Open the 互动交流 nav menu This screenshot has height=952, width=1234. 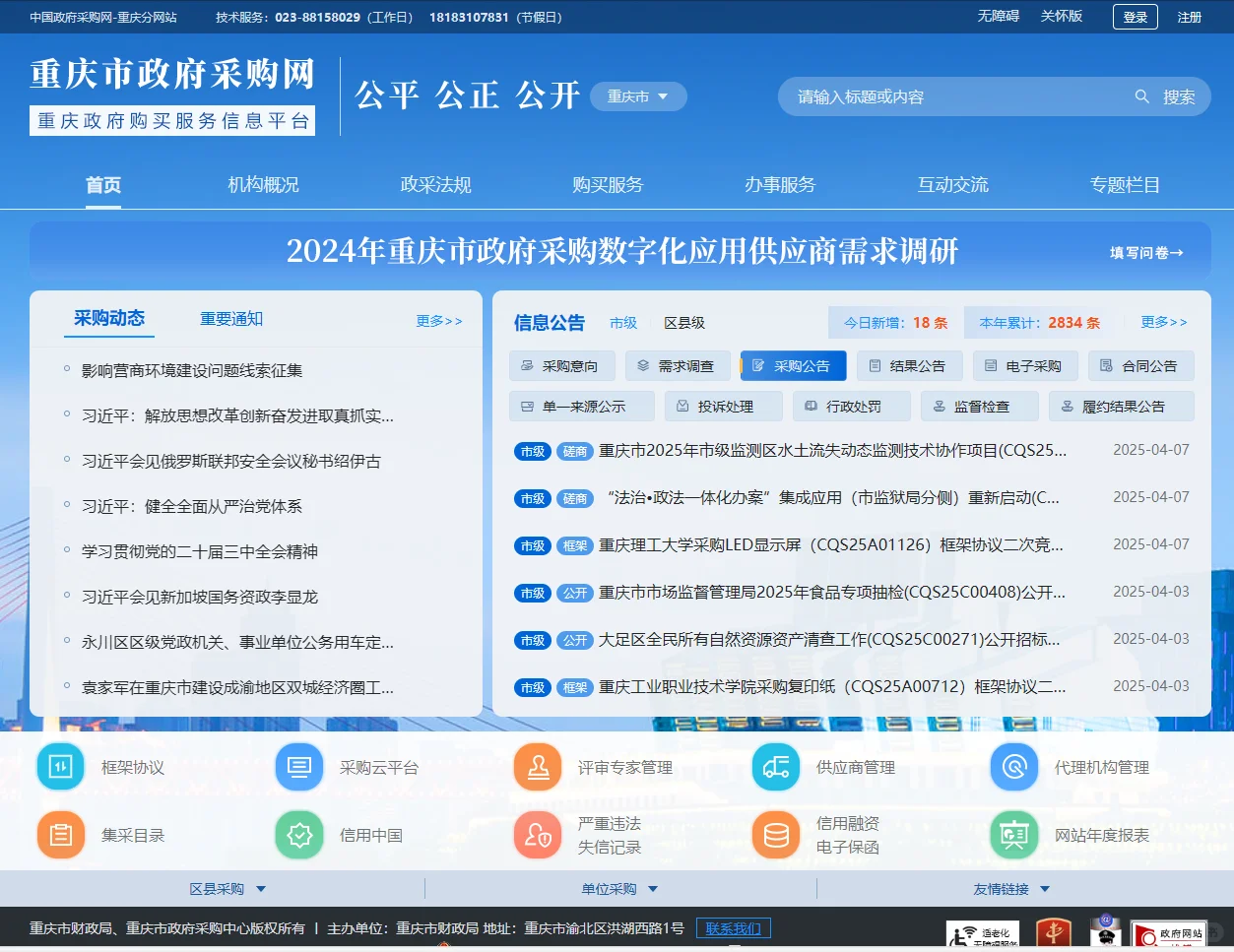tap(952, 185)
